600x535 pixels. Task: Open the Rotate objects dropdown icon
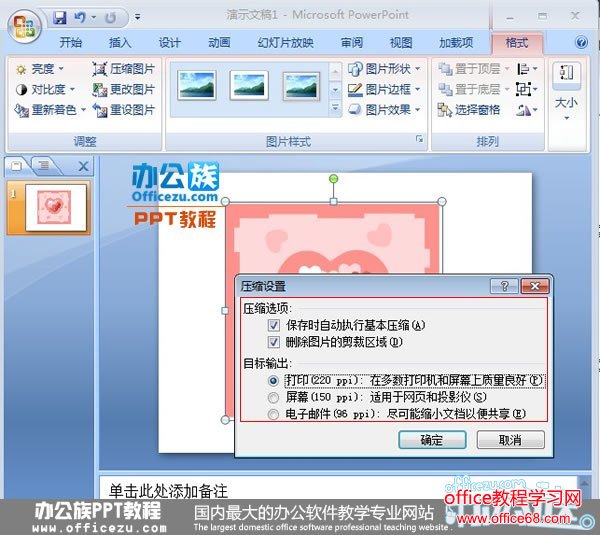click(527, 110)
